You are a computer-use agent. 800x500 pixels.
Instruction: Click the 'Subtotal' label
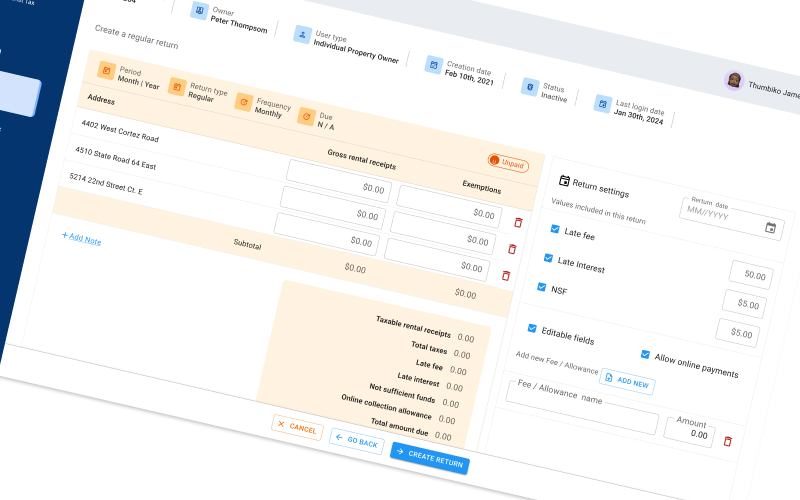coord(247,244)
